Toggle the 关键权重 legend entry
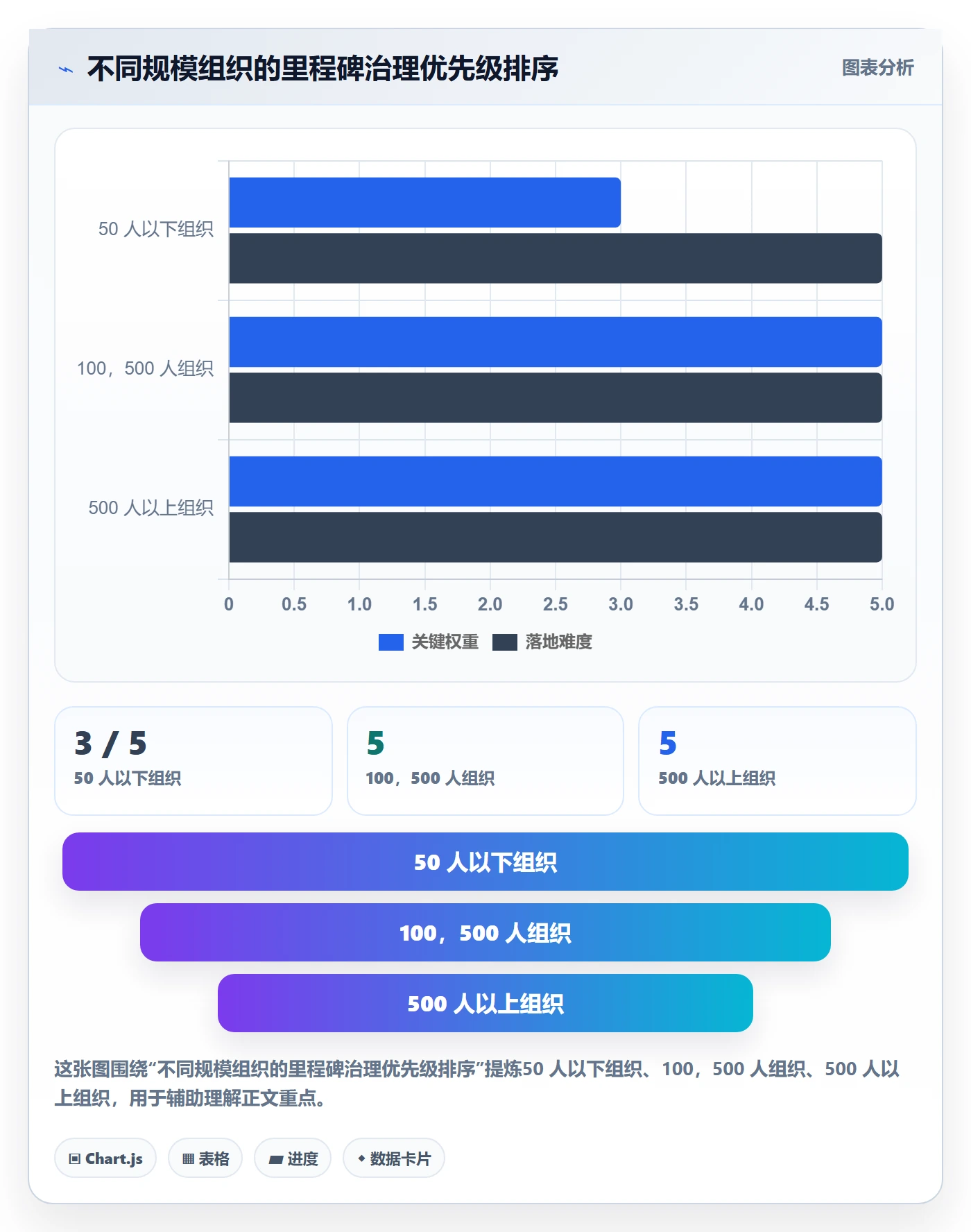Image resolution: width=971 pixels, height=1232 pixels. point(429,642)
